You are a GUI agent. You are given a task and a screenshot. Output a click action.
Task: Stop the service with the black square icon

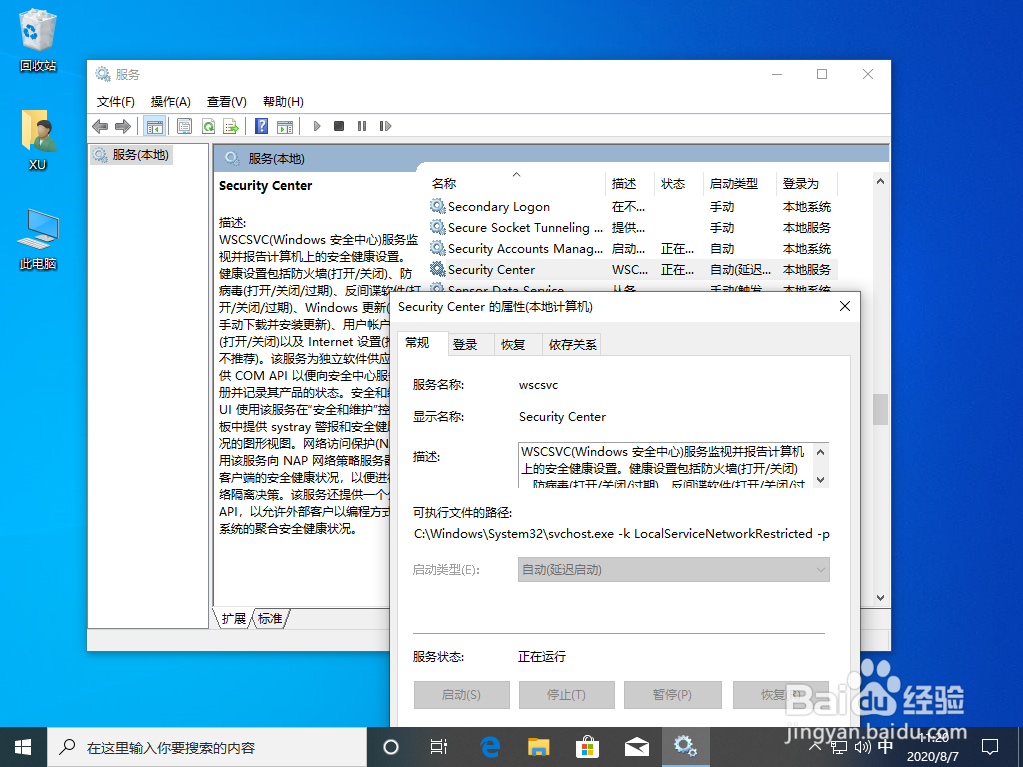[339, 126]
